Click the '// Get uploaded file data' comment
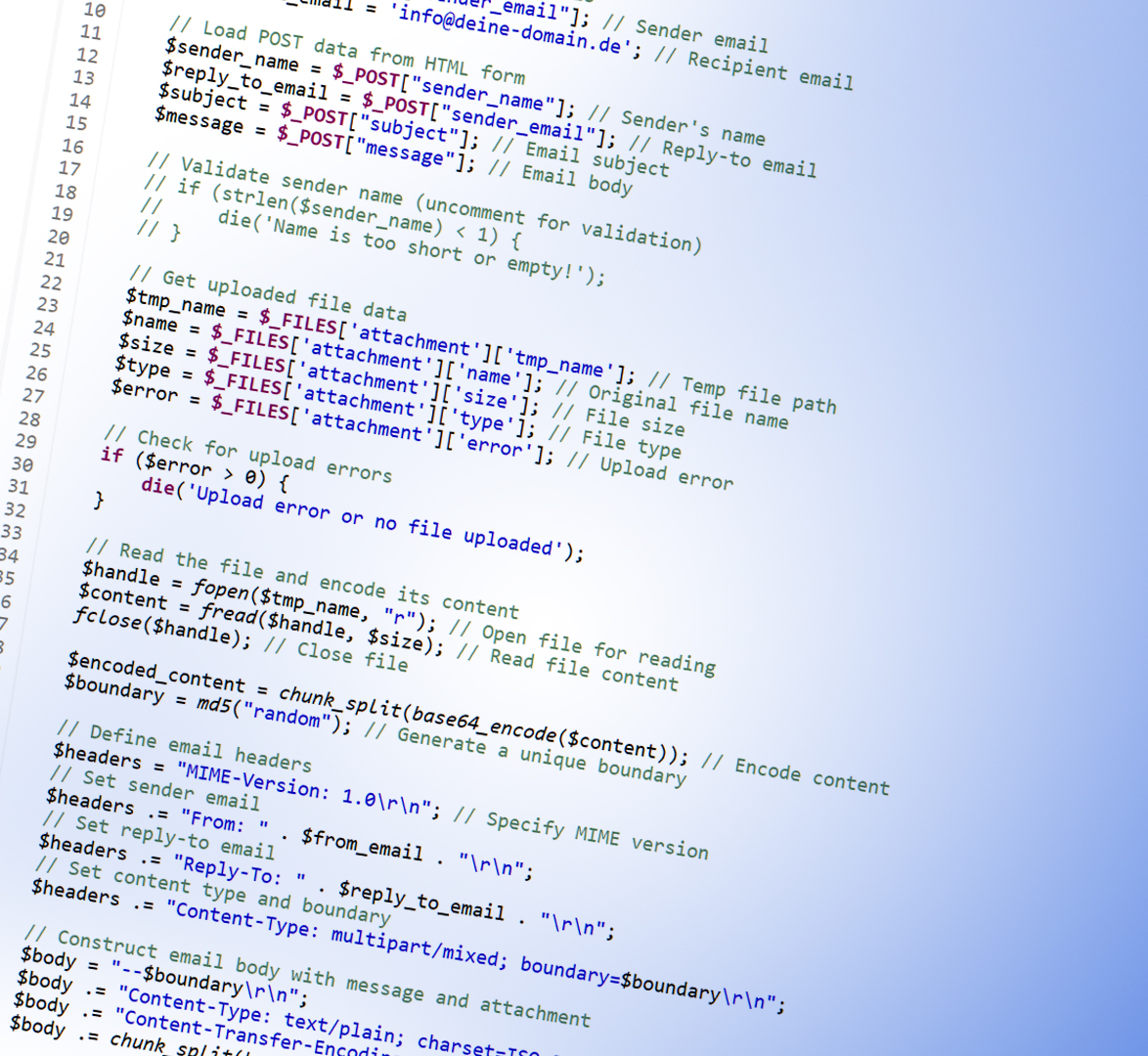The width and height of the screenshot is (1148, 1056). tap(268, 295)
